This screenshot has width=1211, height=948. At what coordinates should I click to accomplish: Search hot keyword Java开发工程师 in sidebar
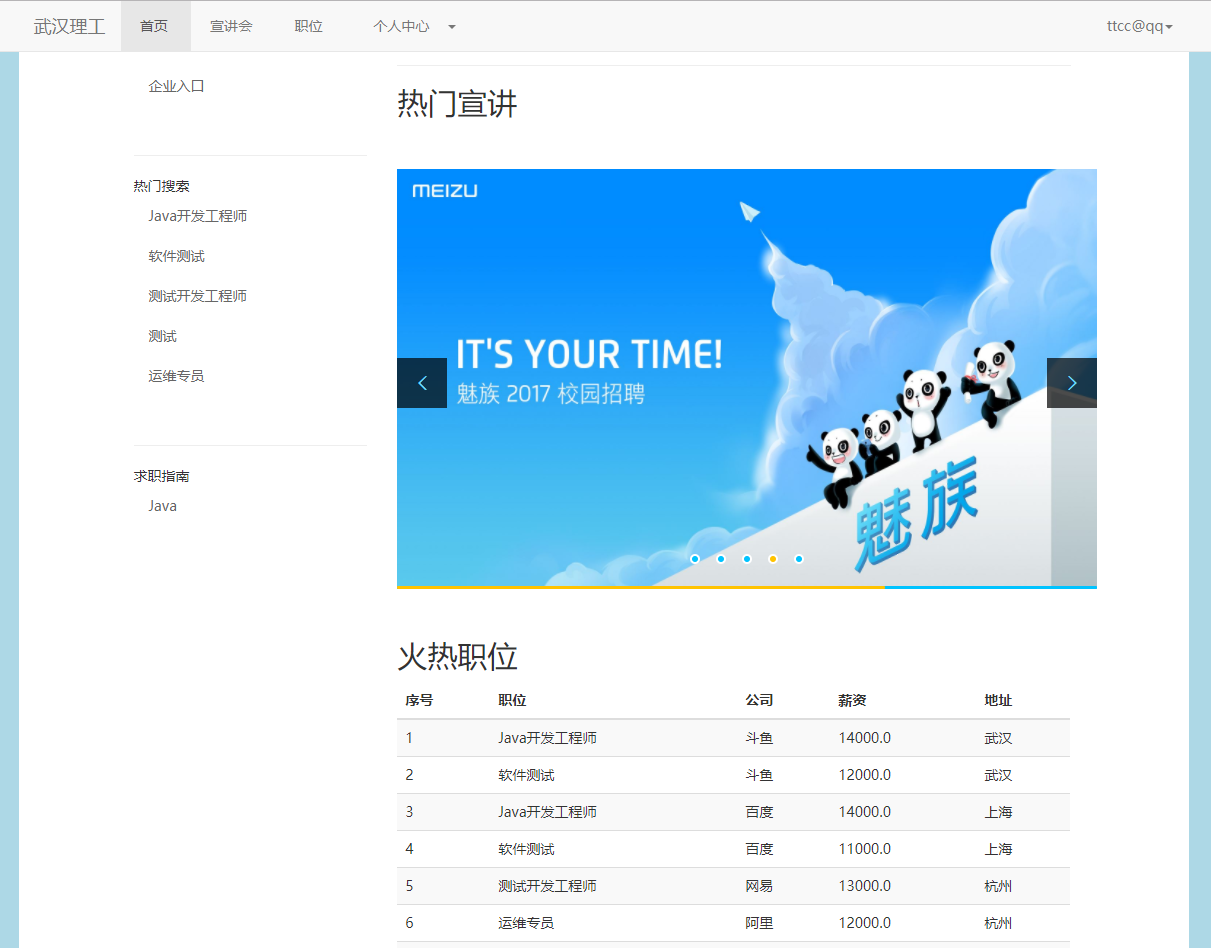point(198,216)
